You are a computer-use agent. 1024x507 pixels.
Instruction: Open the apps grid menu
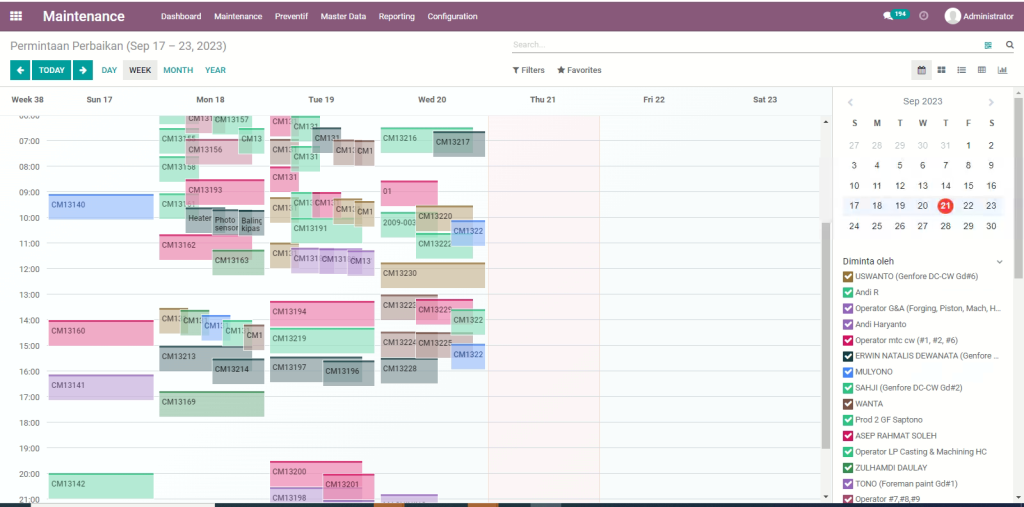click(16, 16)
